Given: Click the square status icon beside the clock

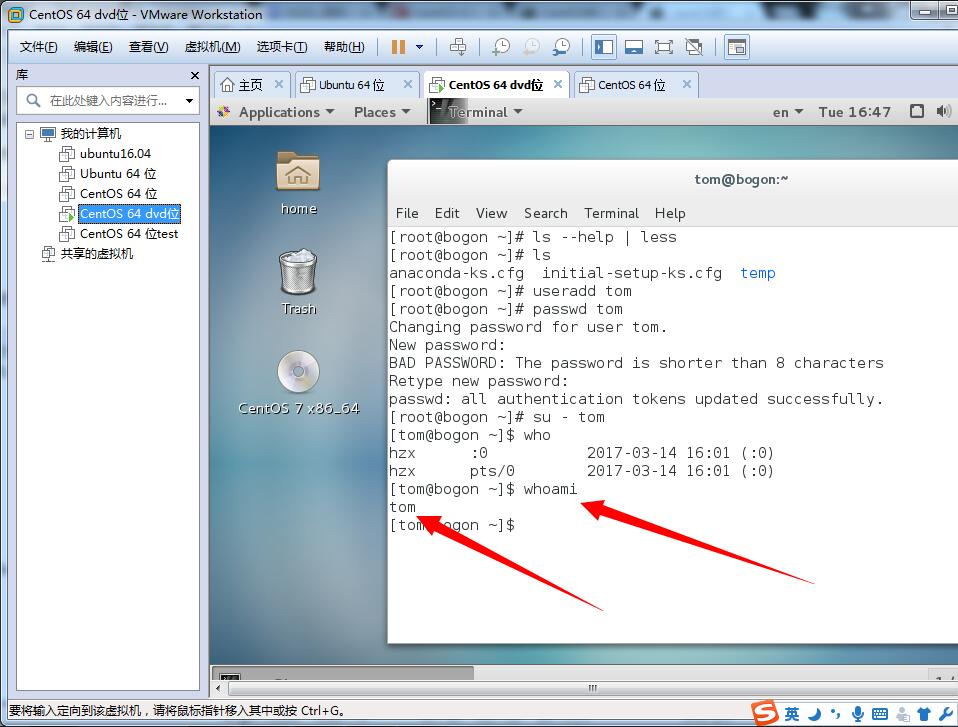Looking at the screenshot, I should 916,111.
